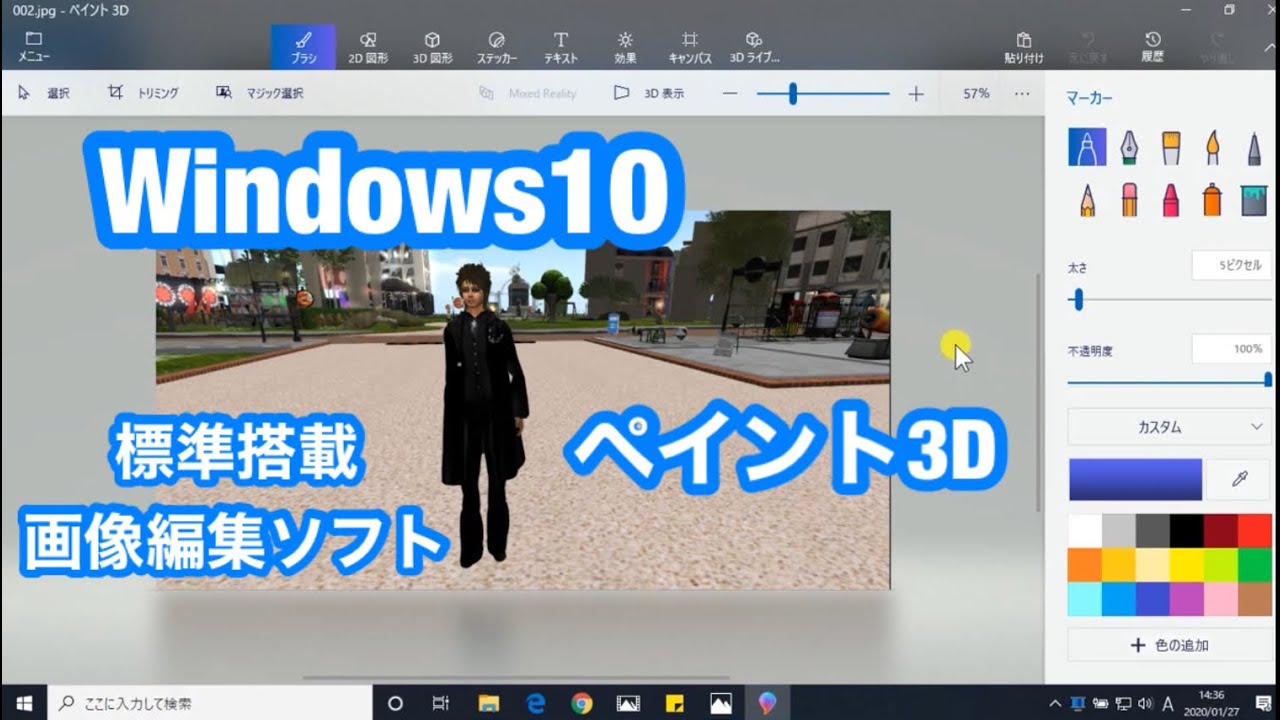Viewport: 1280px width, 720px height.
Task: Click the 太さ thickness slider handle
Action: 1078,299
